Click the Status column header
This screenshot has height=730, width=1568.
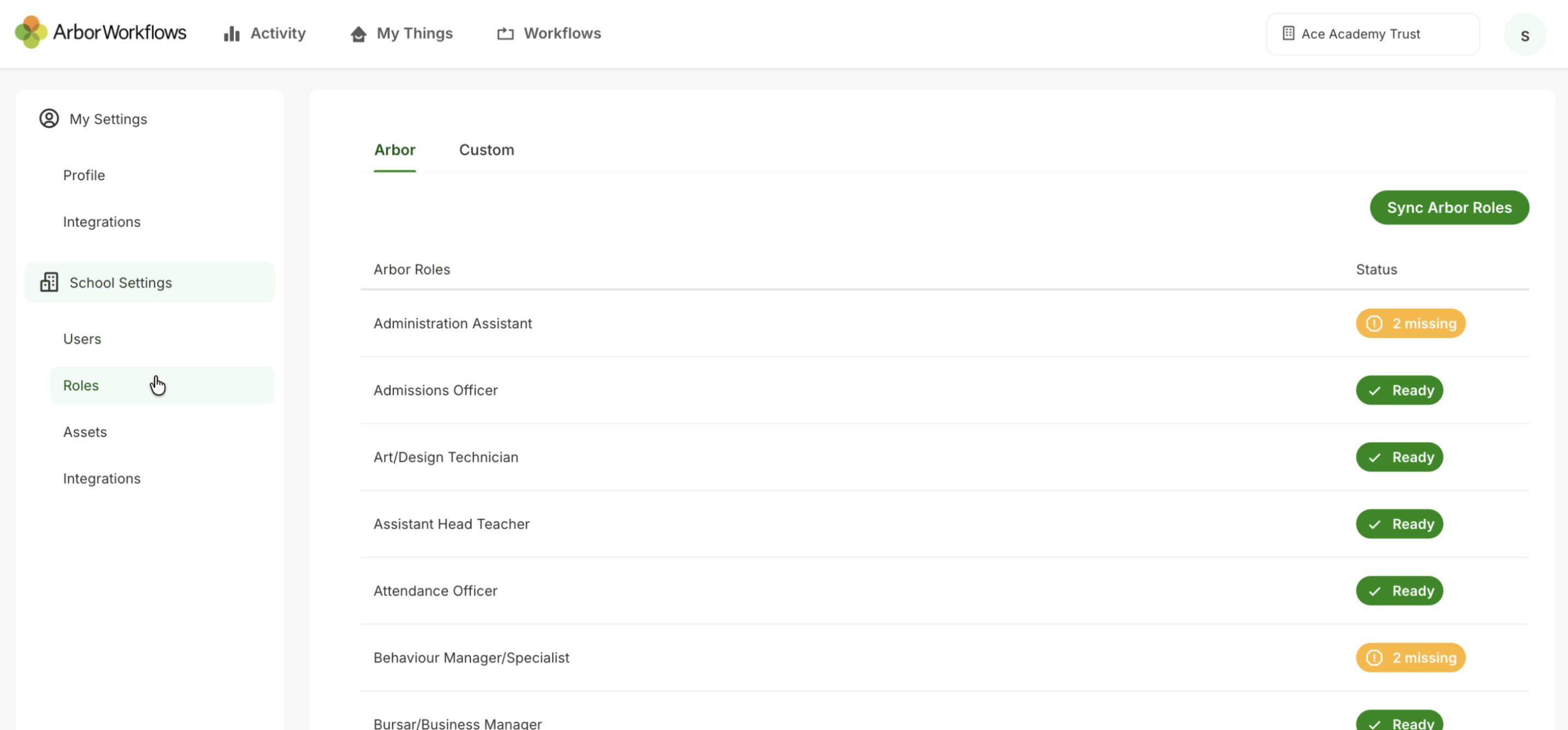coord(1376,269)
